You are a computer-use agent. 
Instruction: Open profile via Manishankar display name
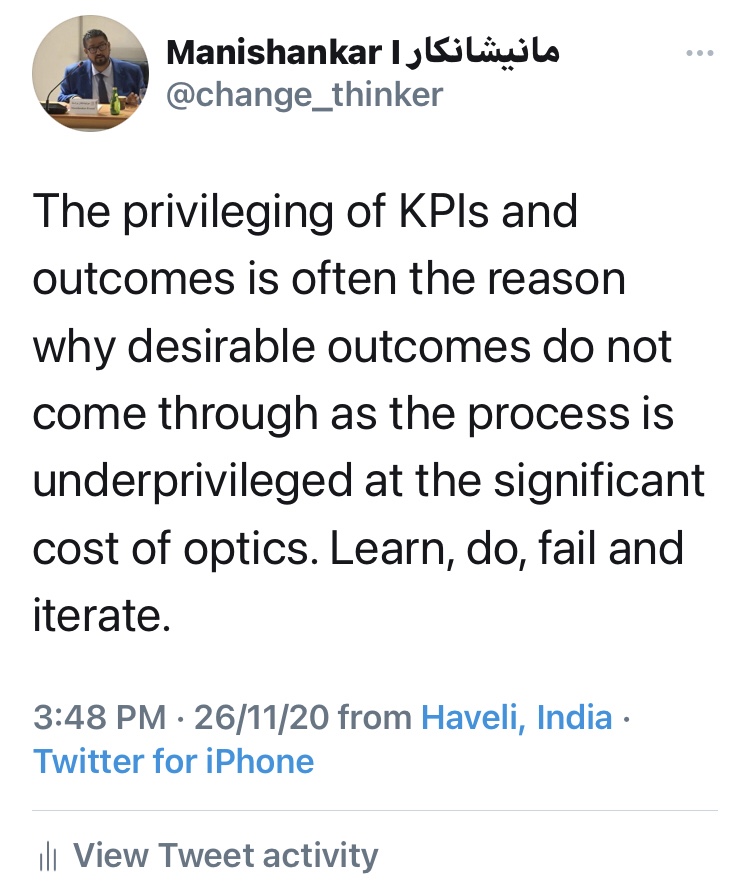tap(275, 53)
